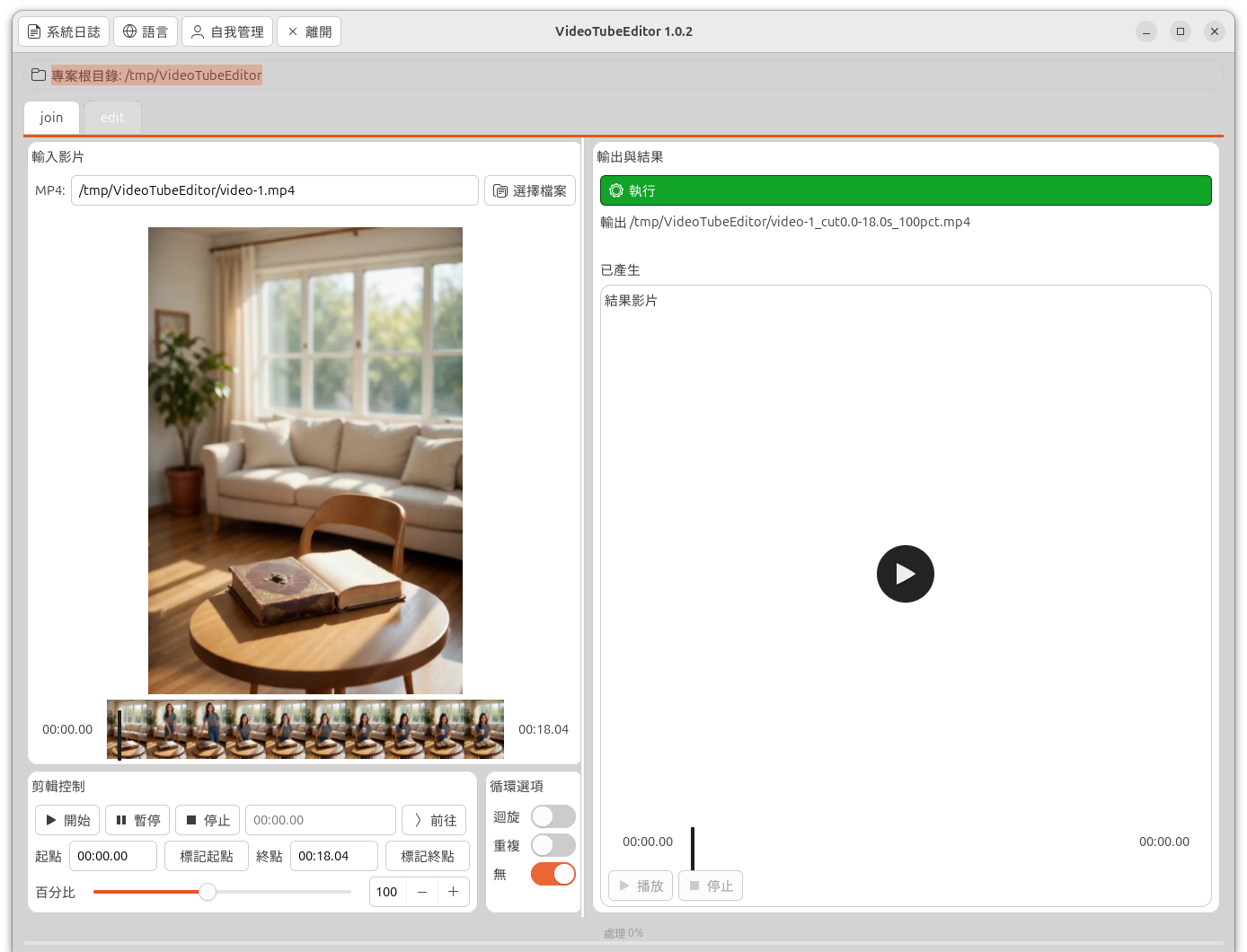Increase percentage with the plus button
The height and width of the screenshot is (952, 1247).
click(454, 892)
